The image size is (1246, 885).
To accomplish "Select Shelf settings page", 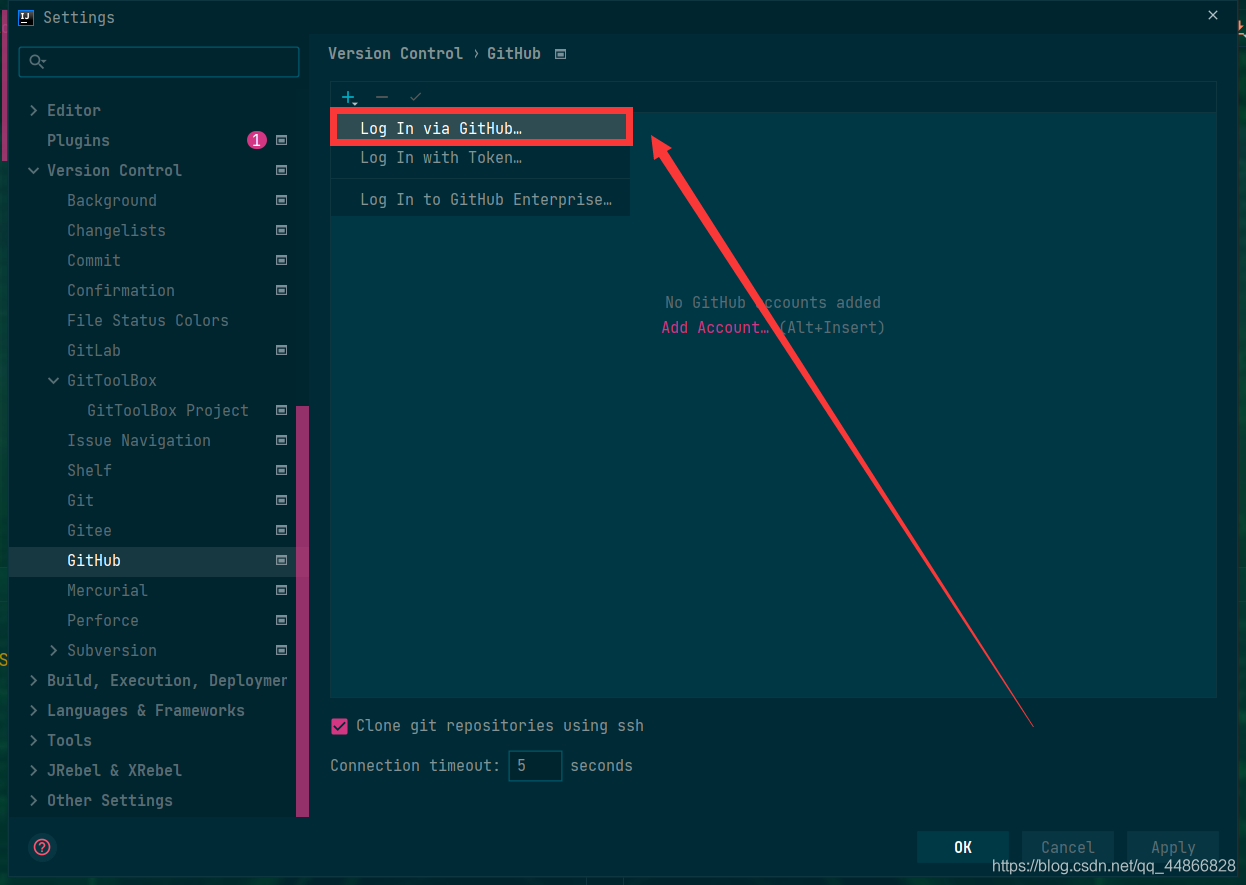I will pyautogui.click(x=89, y=471).
